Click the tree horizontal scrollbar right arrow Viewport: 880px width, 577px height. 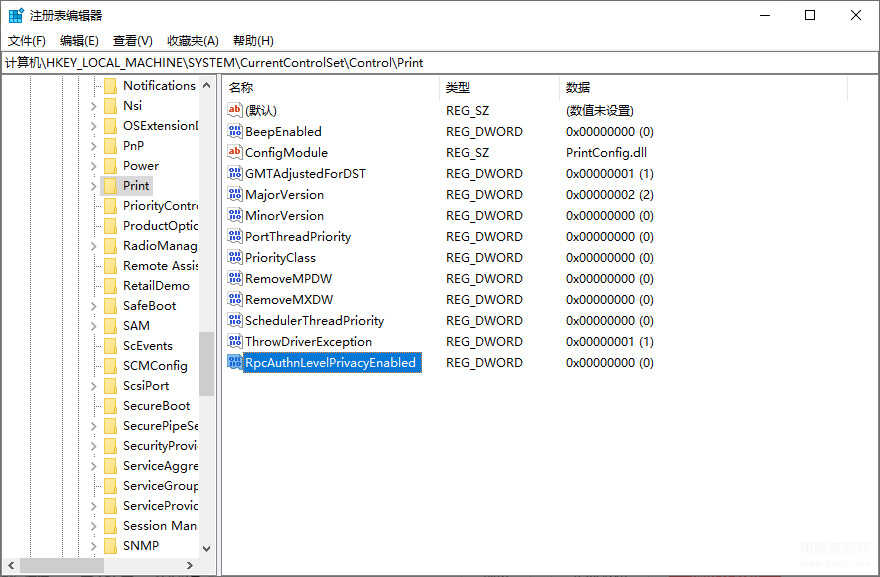(x=190, y=565)
